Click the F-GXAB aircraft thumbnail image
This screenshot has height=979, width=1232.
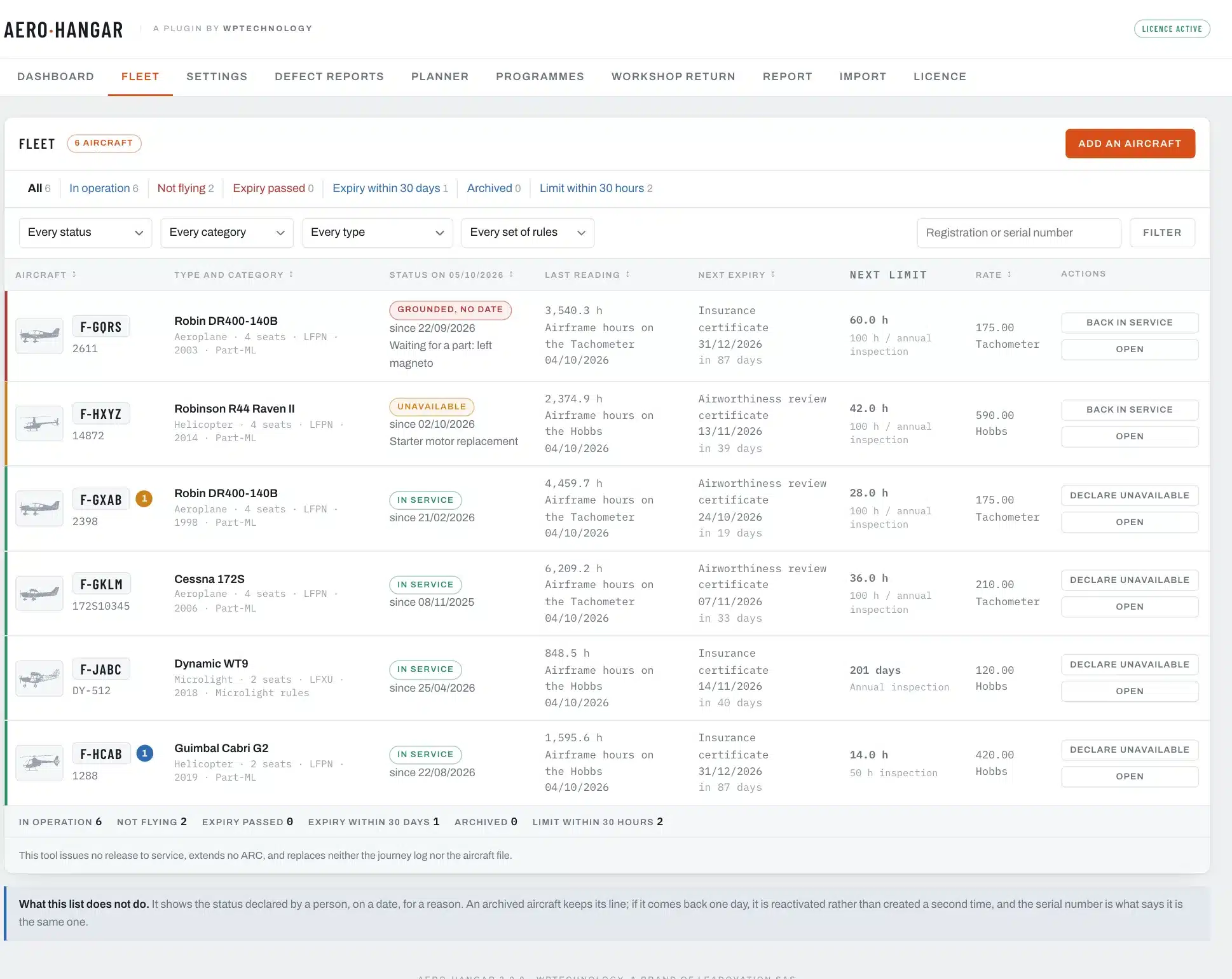point(39,508)
